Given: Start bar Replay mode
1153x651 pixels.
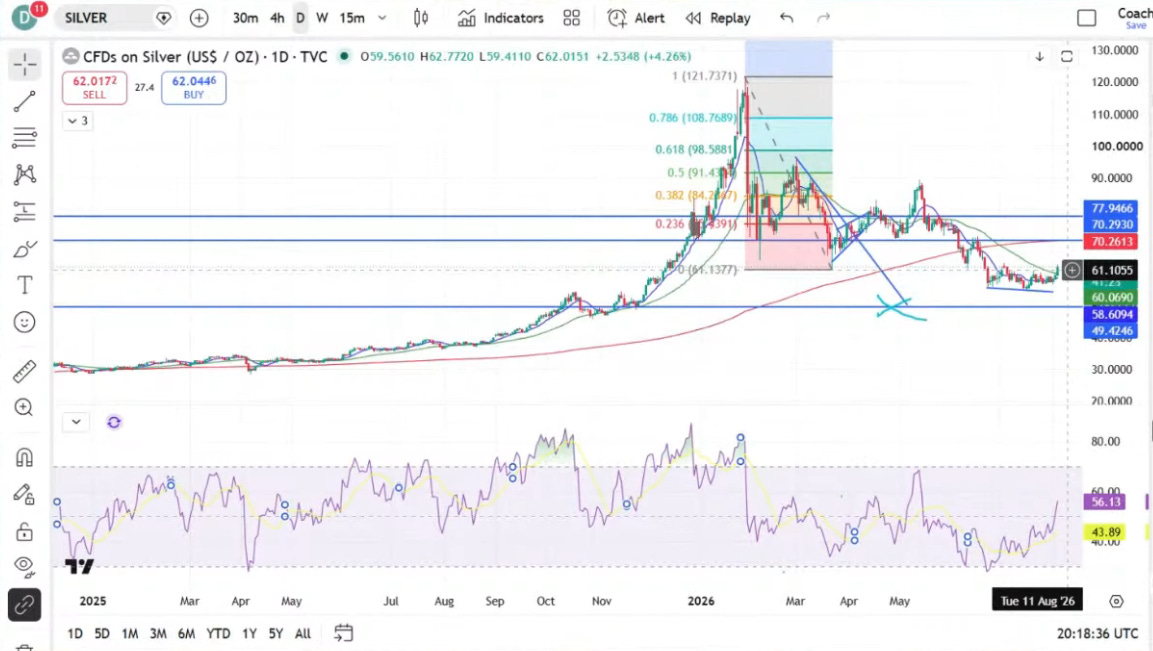Looking at the screenshot, I should click(718, 18).
